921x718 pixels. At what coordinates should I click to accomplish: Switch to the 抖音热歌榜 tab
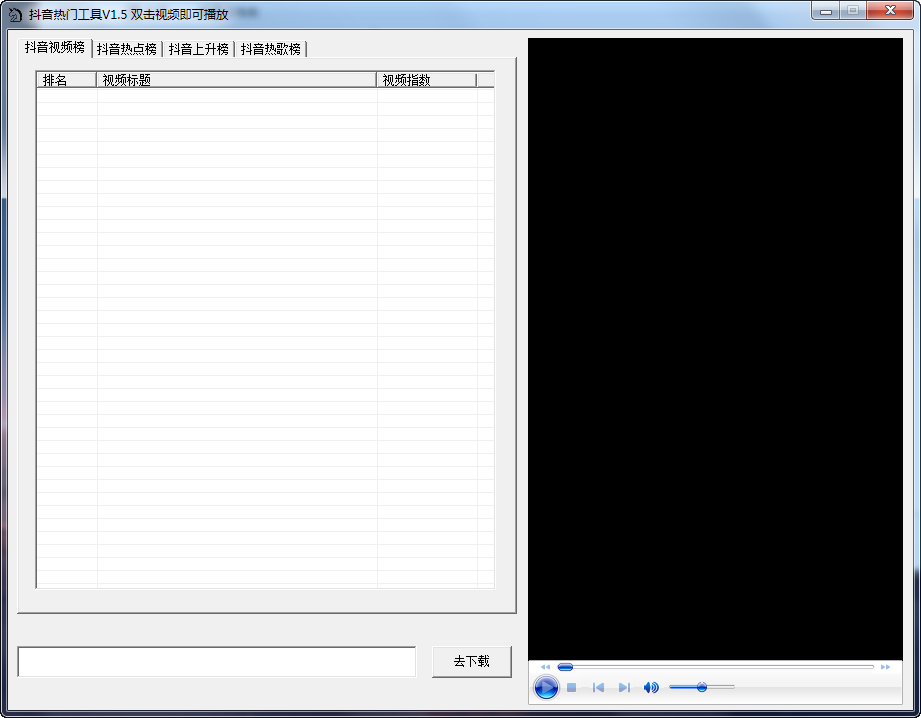tap(270, 49)
